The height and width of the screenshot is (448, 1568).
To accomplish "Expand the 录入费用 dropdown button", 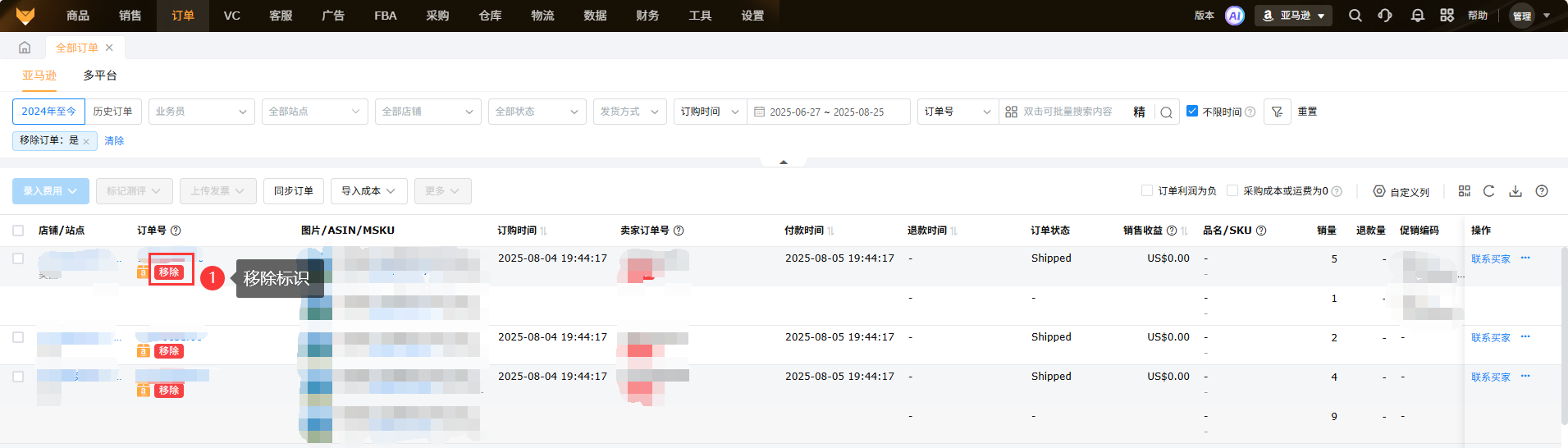I will pyautogui.click(x=51, y=191).
